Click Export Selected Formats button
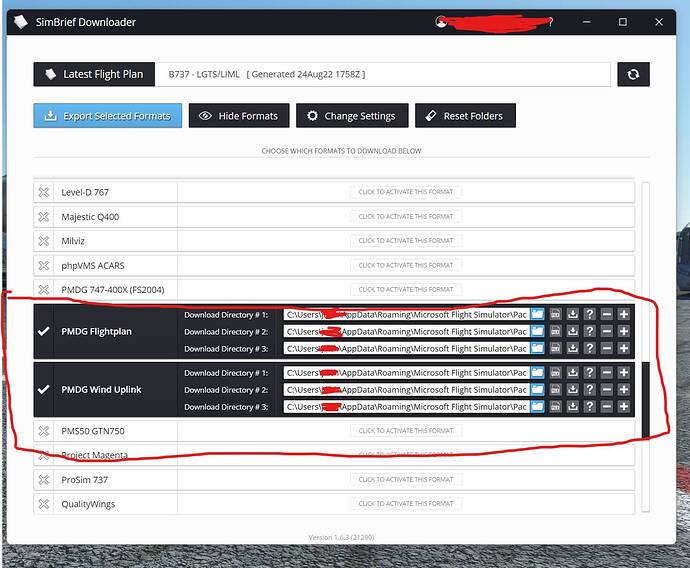 (107, 116)
